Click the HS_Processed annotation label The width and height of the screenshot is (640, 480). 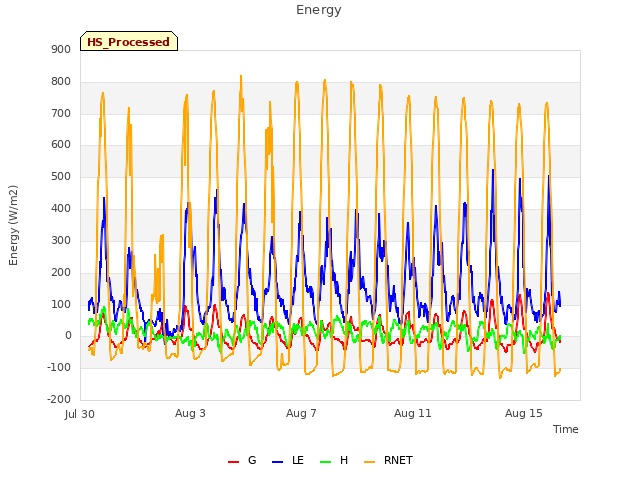[x=129, y=42]
